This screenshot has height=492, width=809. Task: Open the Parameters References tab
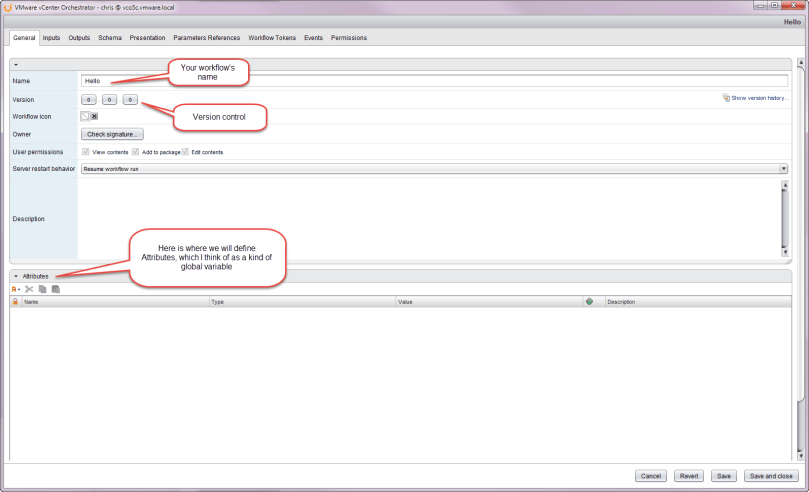tap(206, 38)
